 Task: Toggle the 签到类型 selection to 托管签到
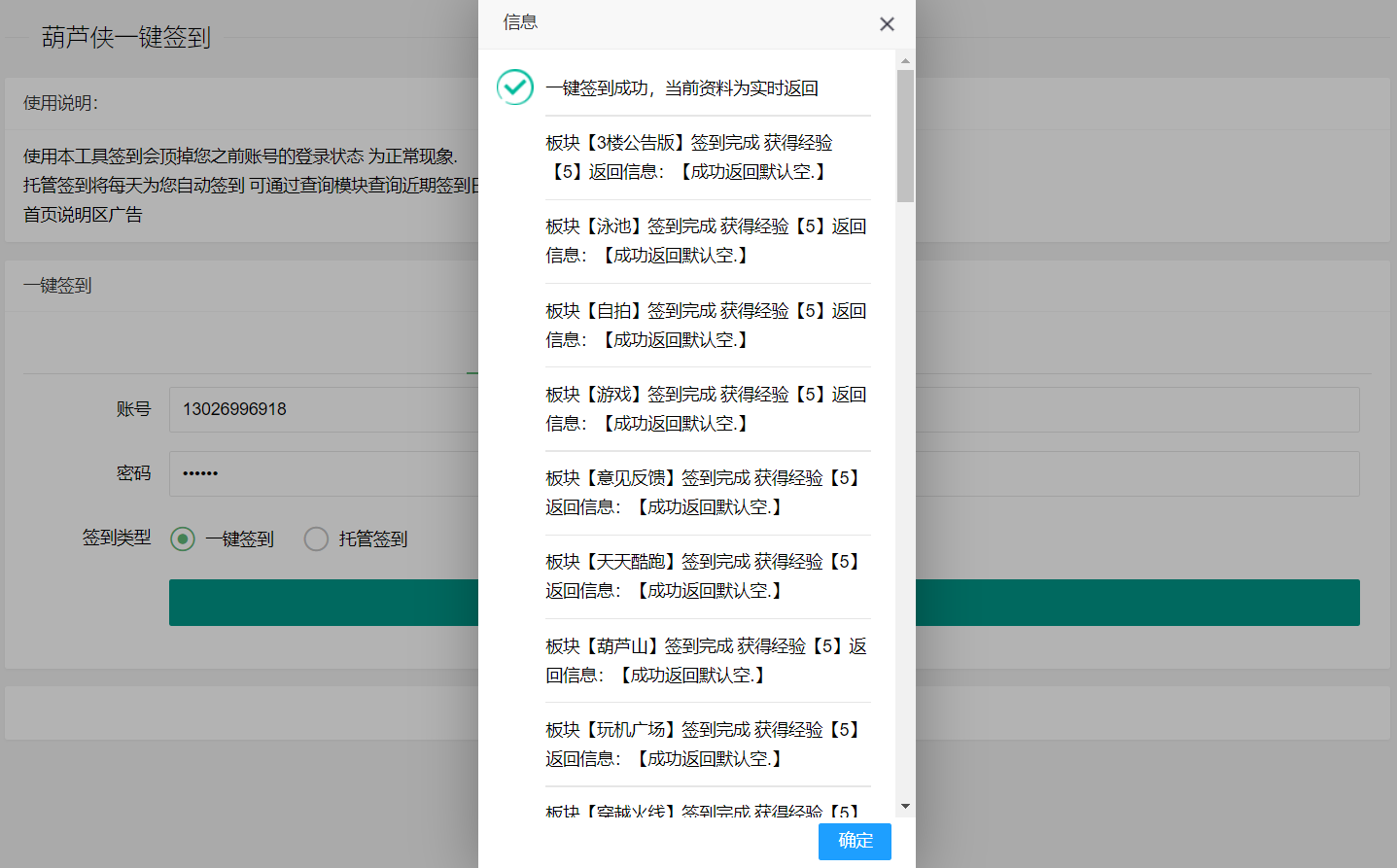pyautogui.click(x=315, y=538)
